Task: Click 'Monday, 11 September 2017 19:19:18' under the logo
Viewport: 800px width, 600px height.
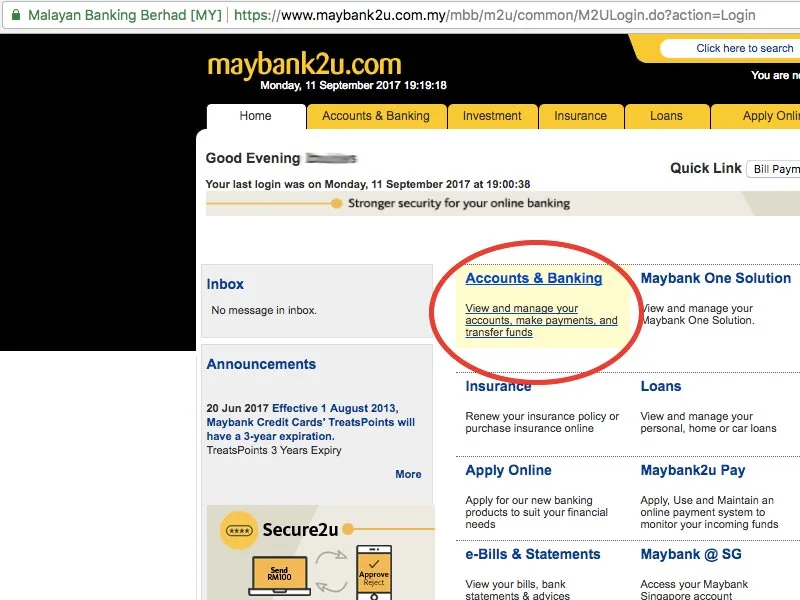Action: [x=353, y=85]
